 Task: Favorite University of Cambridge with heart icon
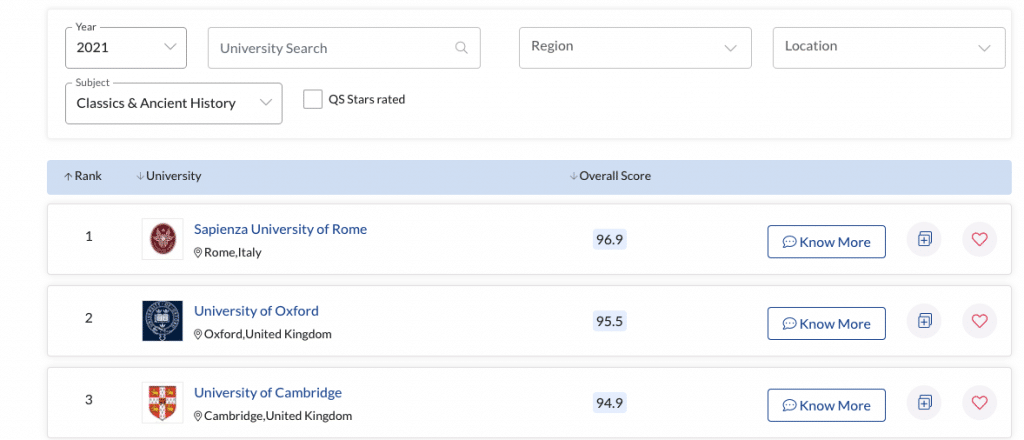coord(980,402)
